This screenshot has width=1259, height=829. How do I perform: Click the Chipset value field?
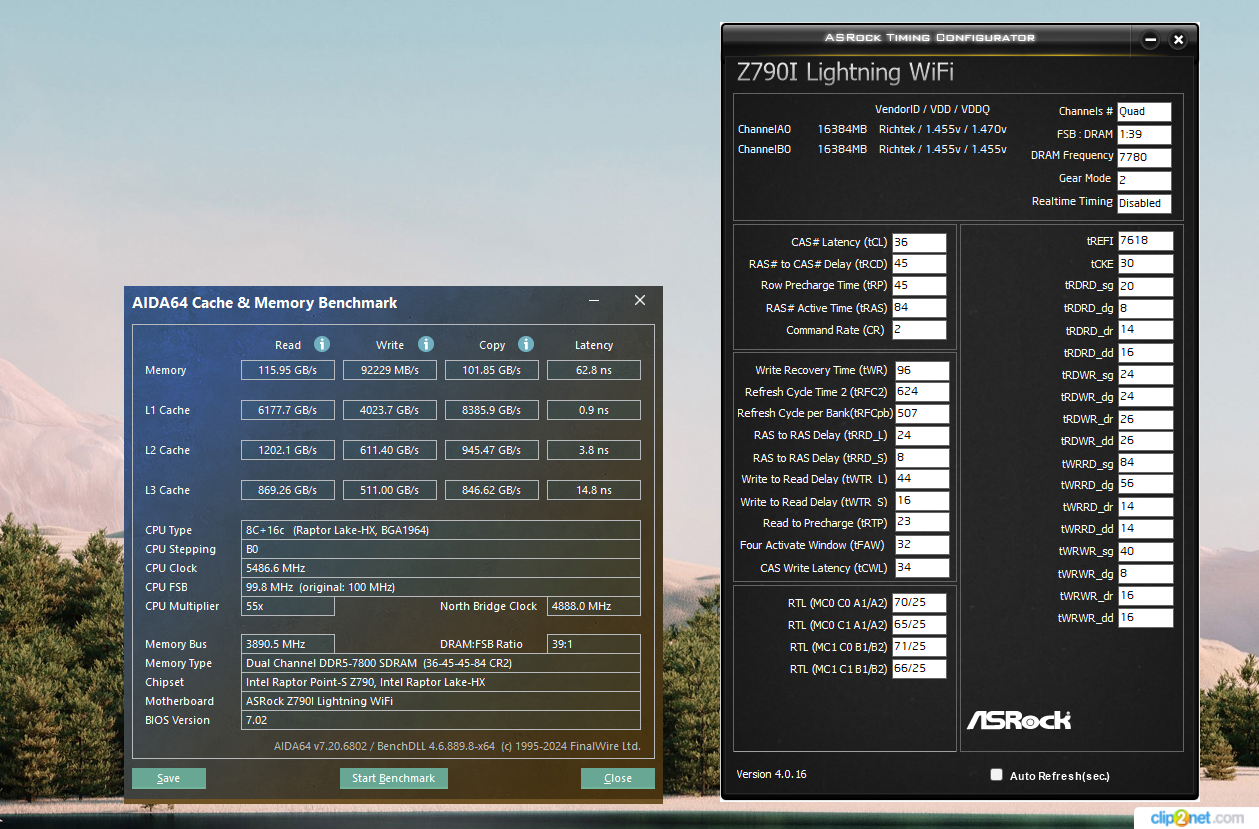(x=441, y=682)
